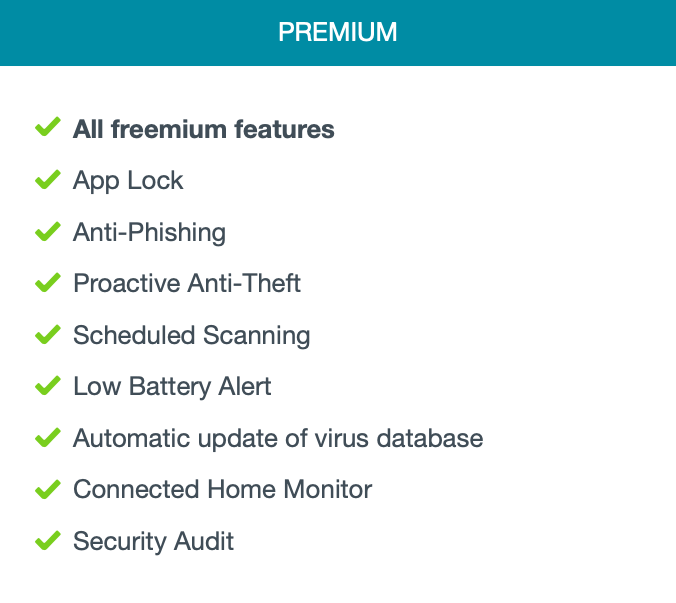Click the checkmark beside Low Battery Alert
Viewport: 676px width, 603px height.
pos(48,386)
